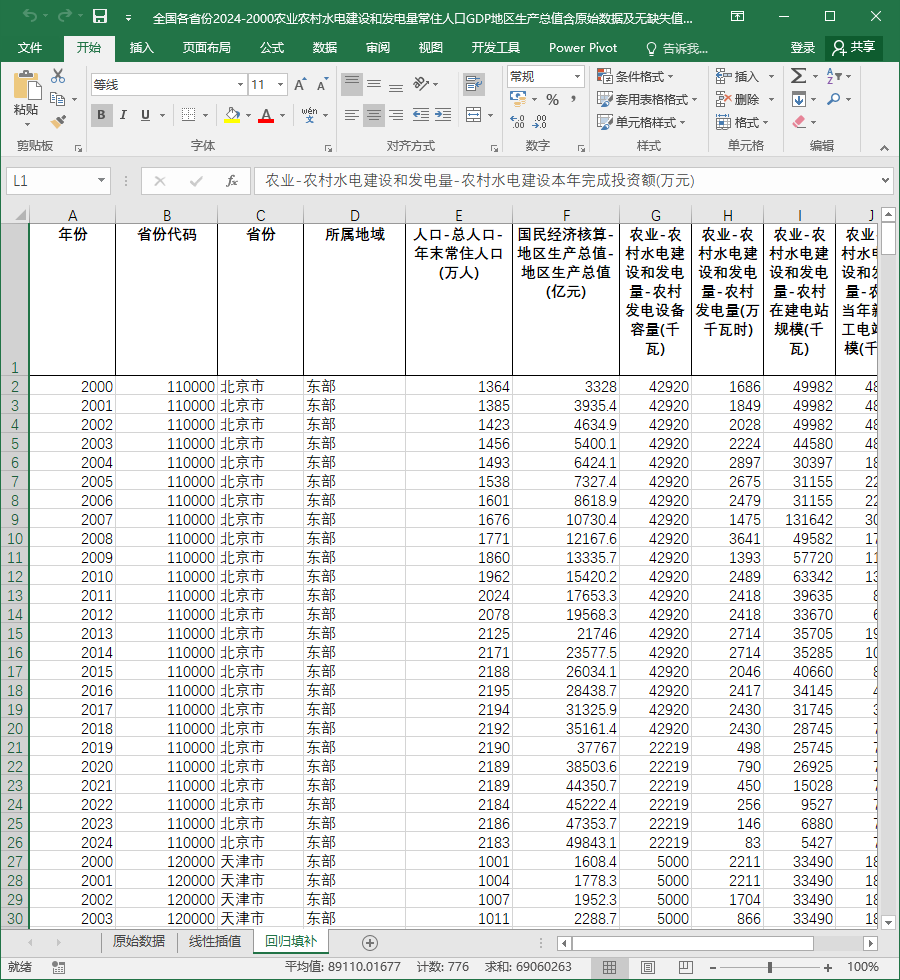Screen dimensions: 900x980
Task: Toggle center horizontal alignment
Action: point(374,115)
